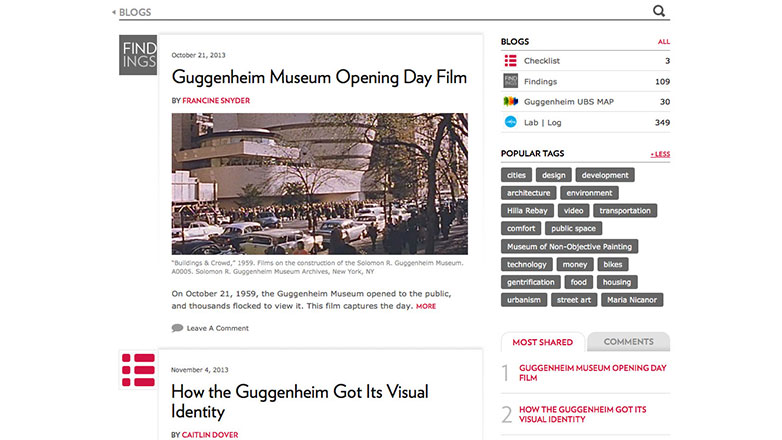Click the Findings count 109

coord(662,81)
